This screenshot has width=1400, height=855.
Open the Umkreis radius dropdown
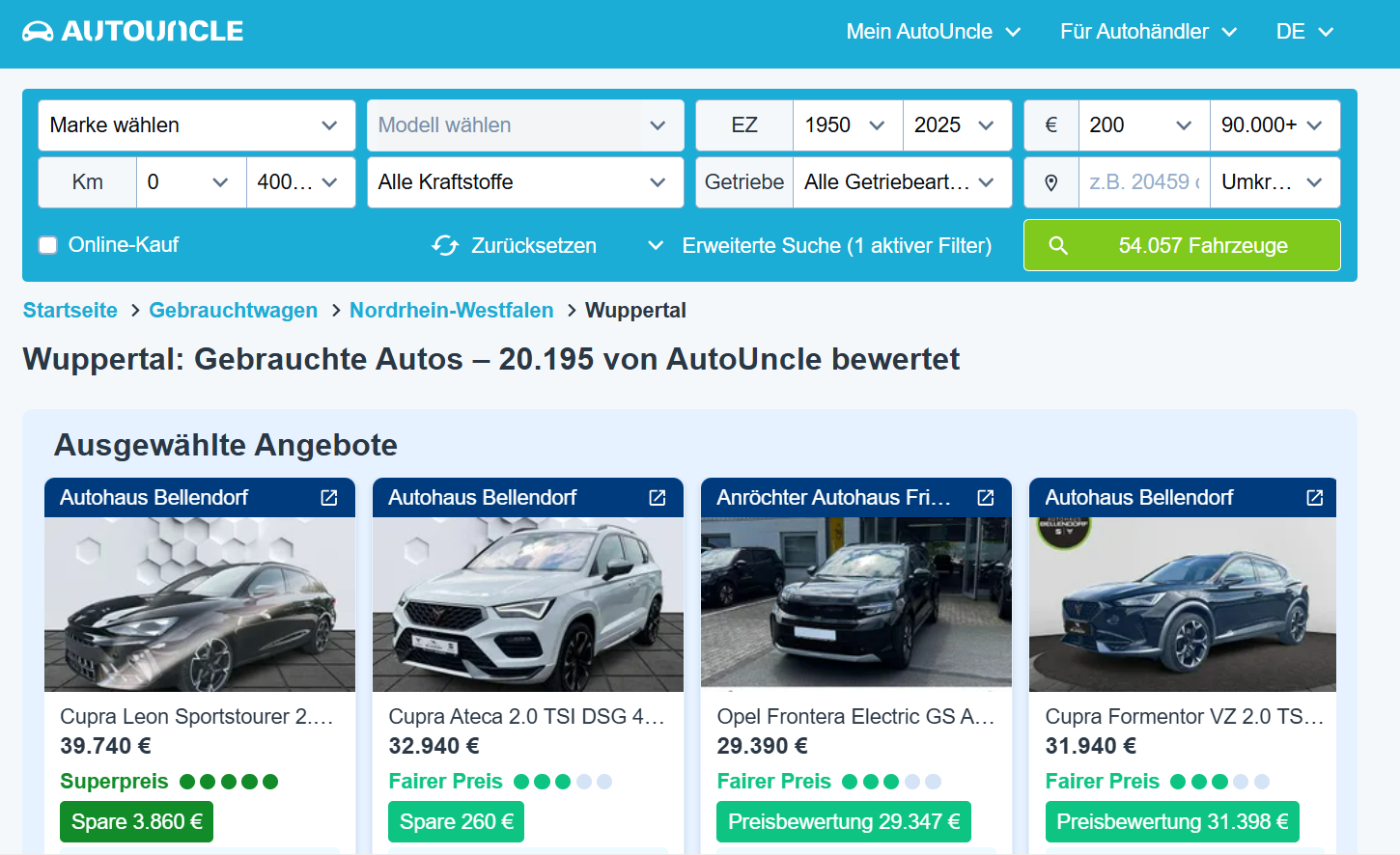(x=1274, y=182)
